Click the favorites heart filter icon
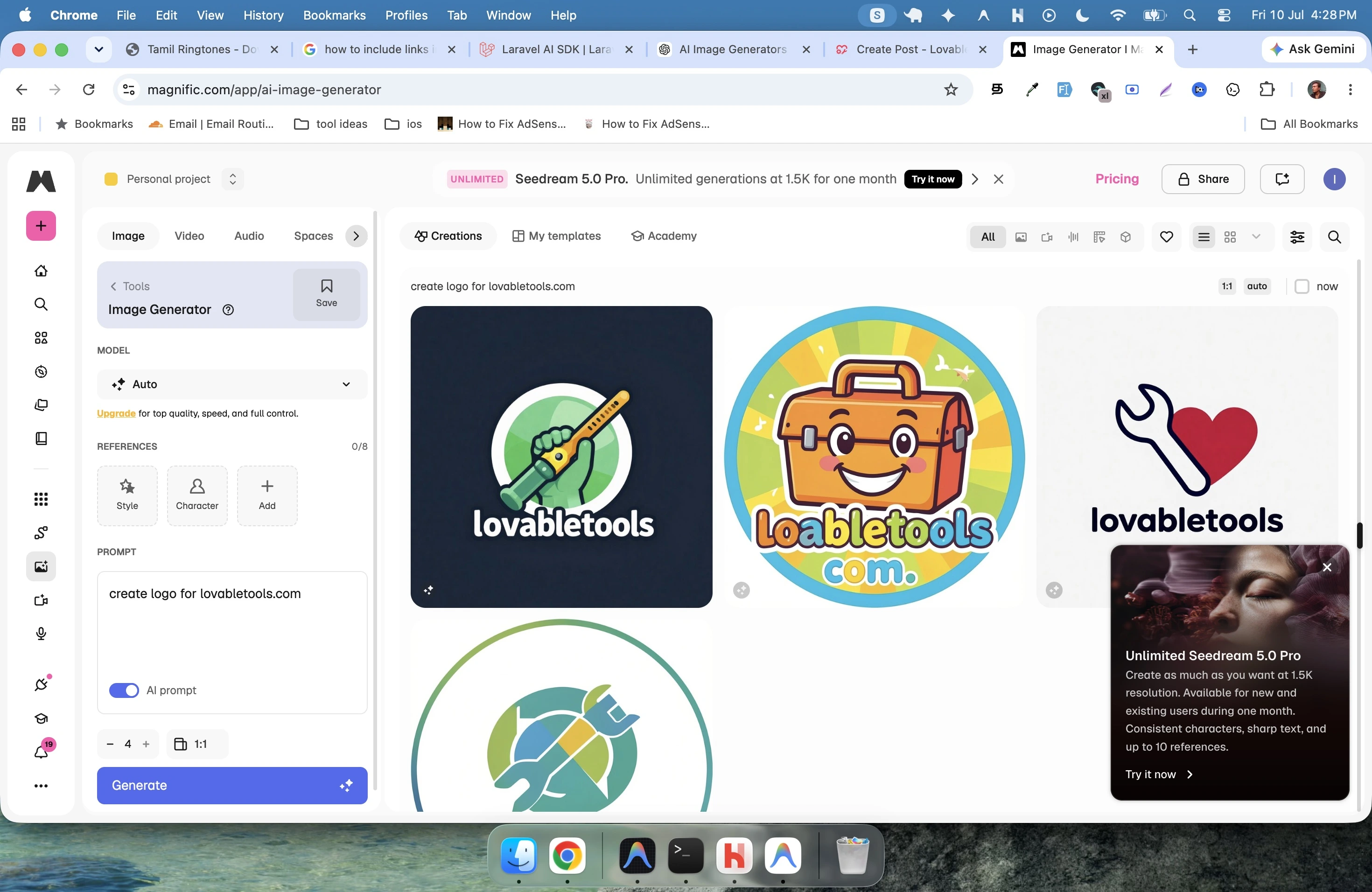The height and width of the screenshot is (892, 1372). (x=1166, y=237)
